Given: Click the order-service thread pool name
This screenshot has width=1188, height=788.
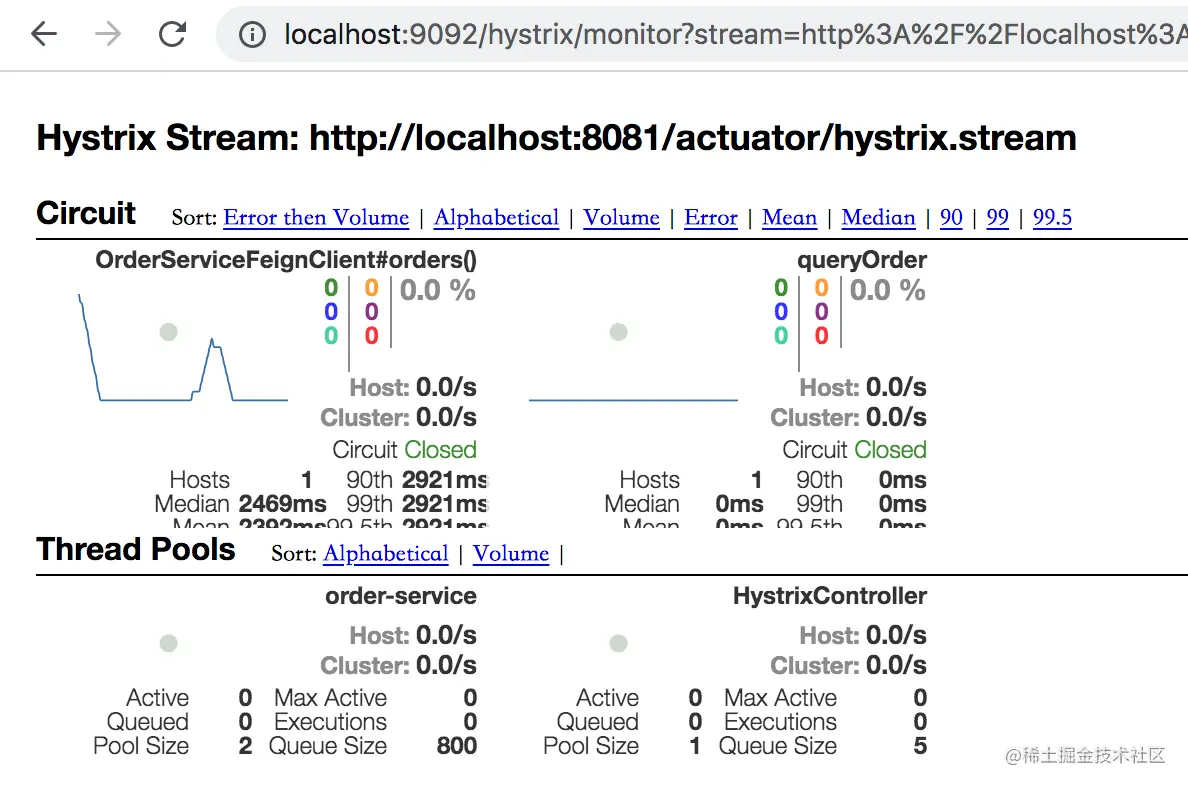Looking at the screenshot, I should [x=401, y=596].
